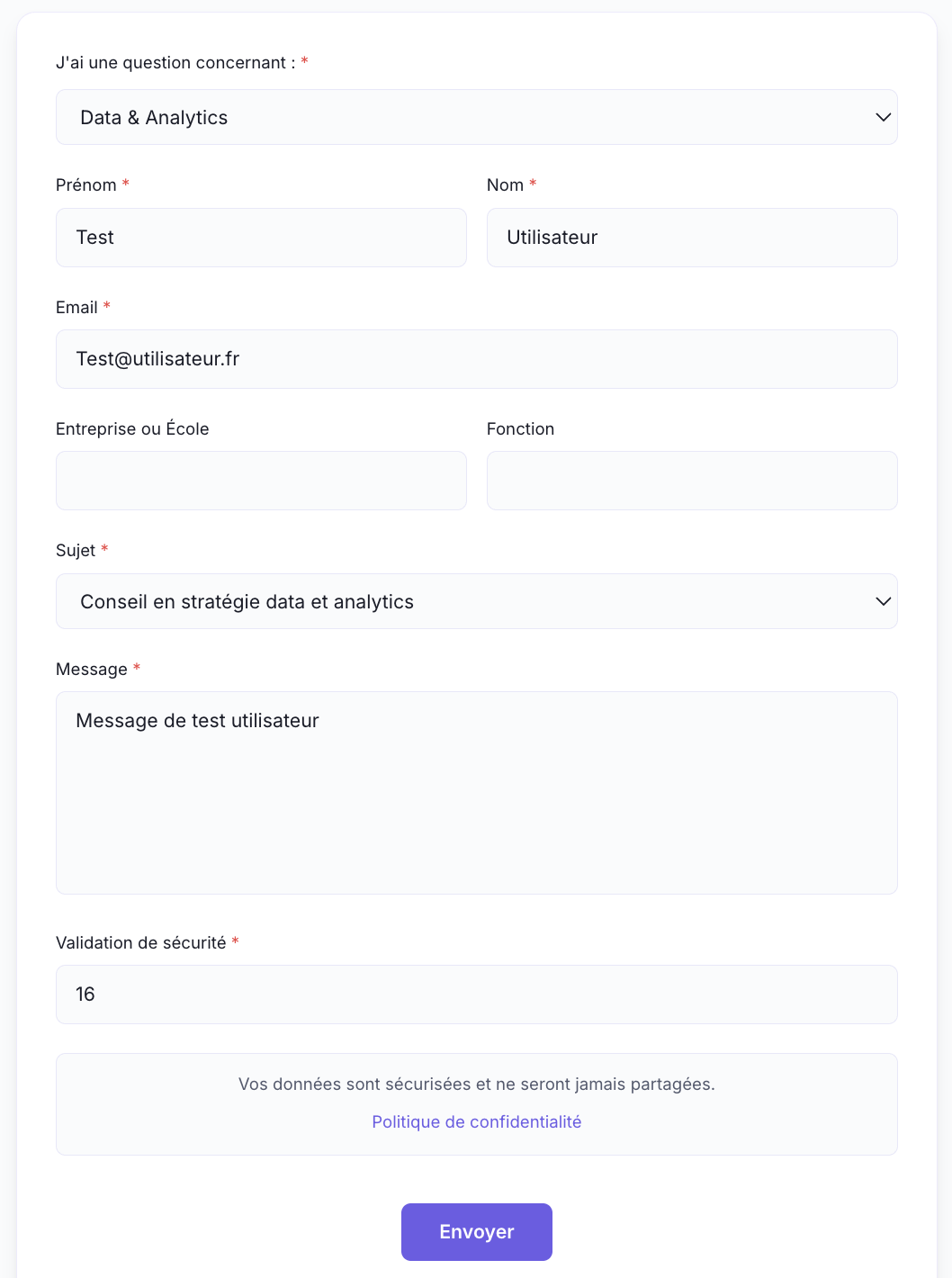
Task: Focus the Prénom field containing "Test"
Action: click(261, 238)
